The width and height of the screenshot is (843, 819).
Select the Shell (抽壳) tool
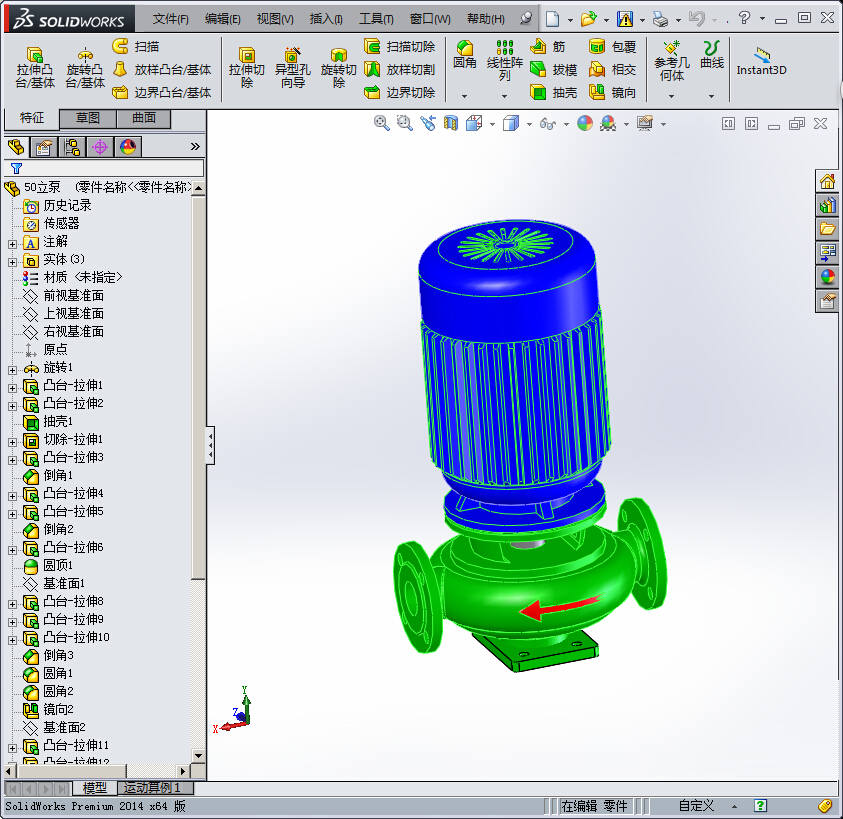tap(553, 92)
